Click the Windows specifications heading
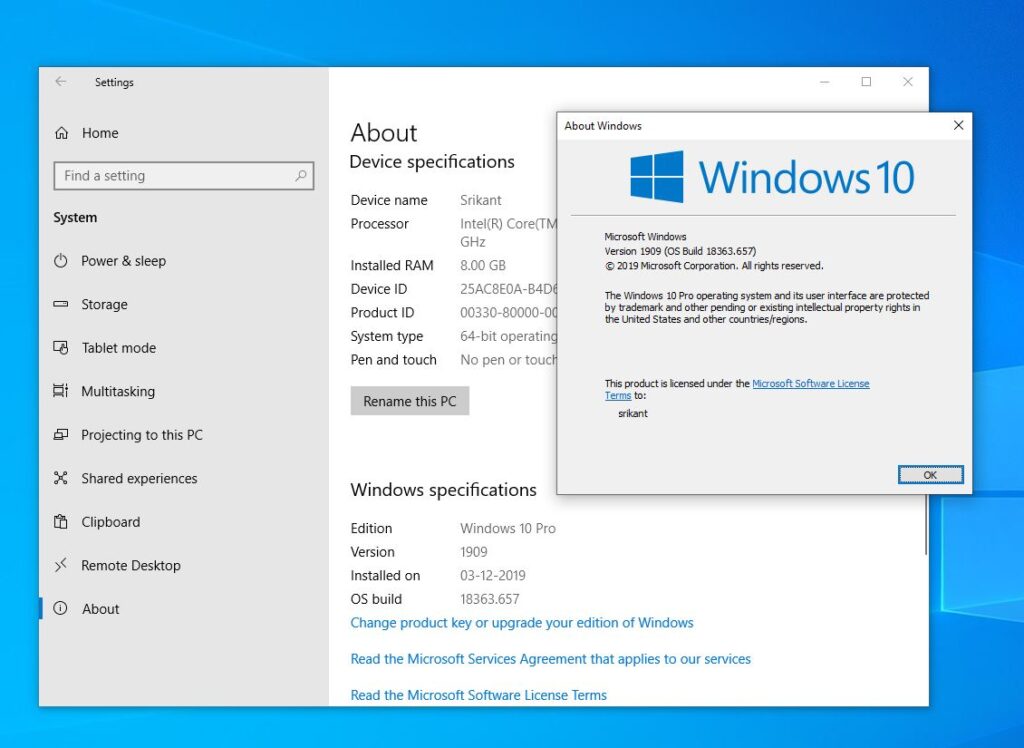 (443, 489)
